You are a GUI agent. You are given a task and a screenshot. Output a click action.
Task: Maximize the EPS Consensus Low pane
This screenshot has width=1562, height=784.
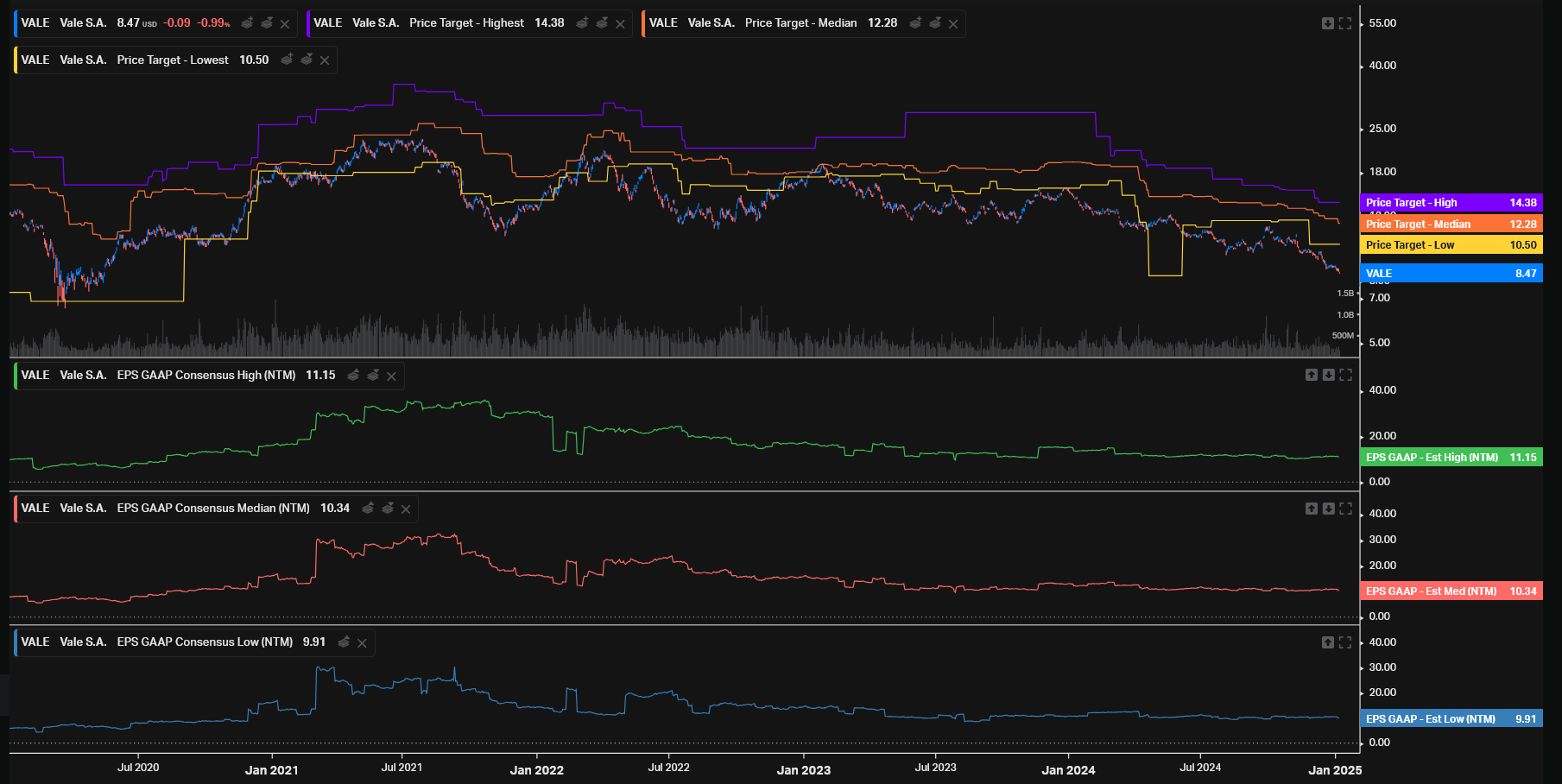click(1345, 642)
